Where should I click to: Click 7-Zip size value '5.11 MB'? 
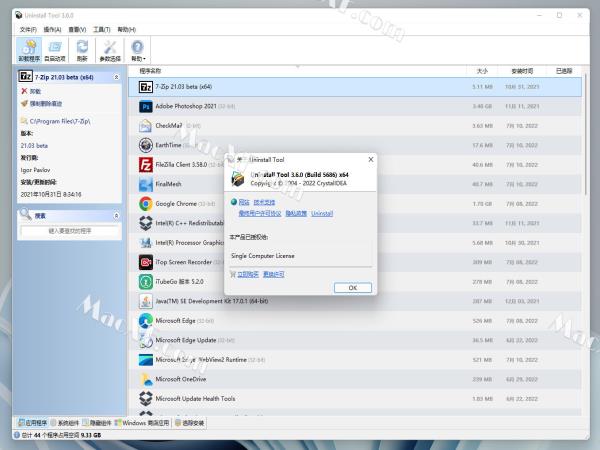coord(483,87)
